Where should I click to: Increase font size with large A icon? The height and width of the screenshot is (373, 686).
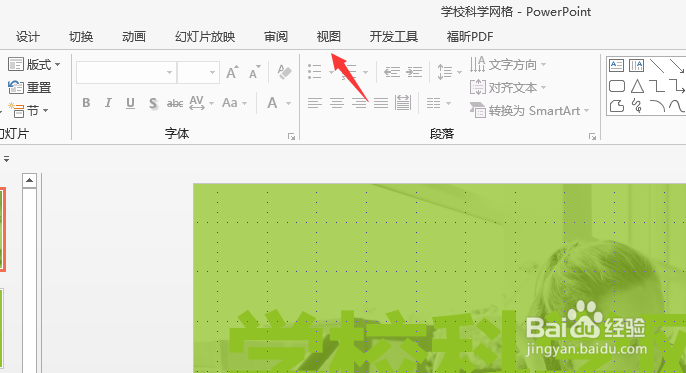coord(232,72)
